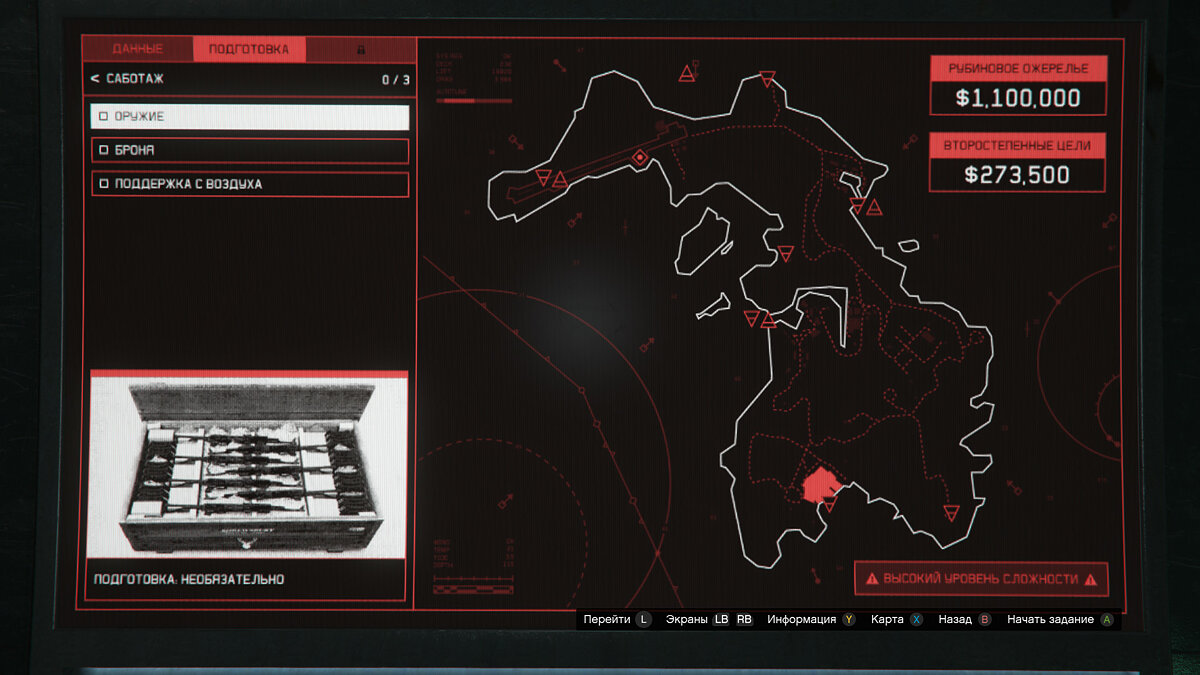
Task: Select the Подготовка tab
Action: click(x=249, y=49)
